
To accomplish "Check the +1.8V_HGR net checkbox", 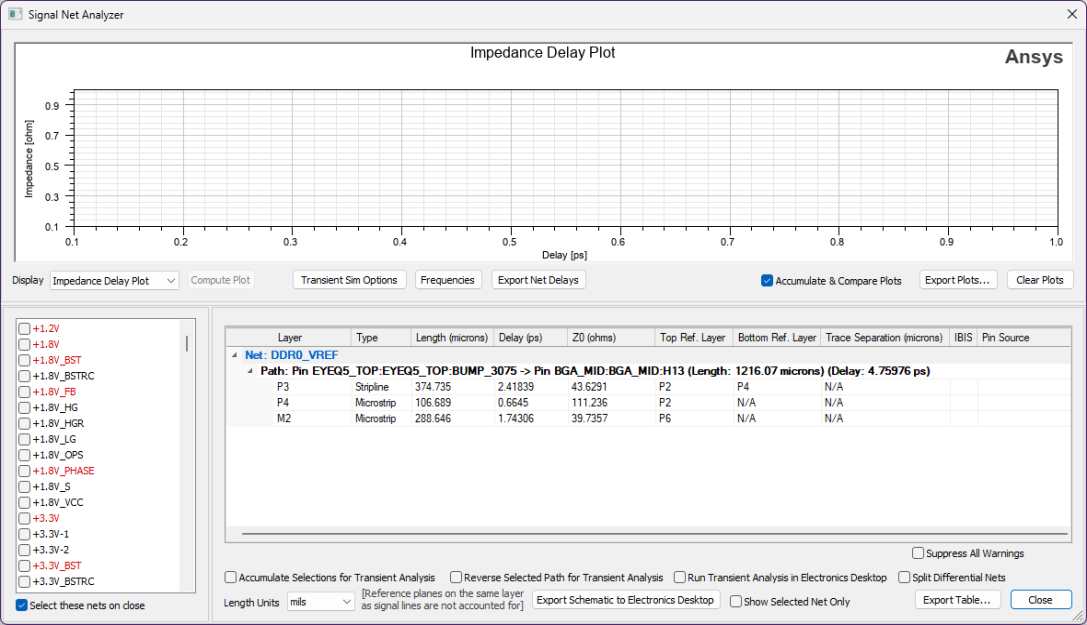I will 24,423.
